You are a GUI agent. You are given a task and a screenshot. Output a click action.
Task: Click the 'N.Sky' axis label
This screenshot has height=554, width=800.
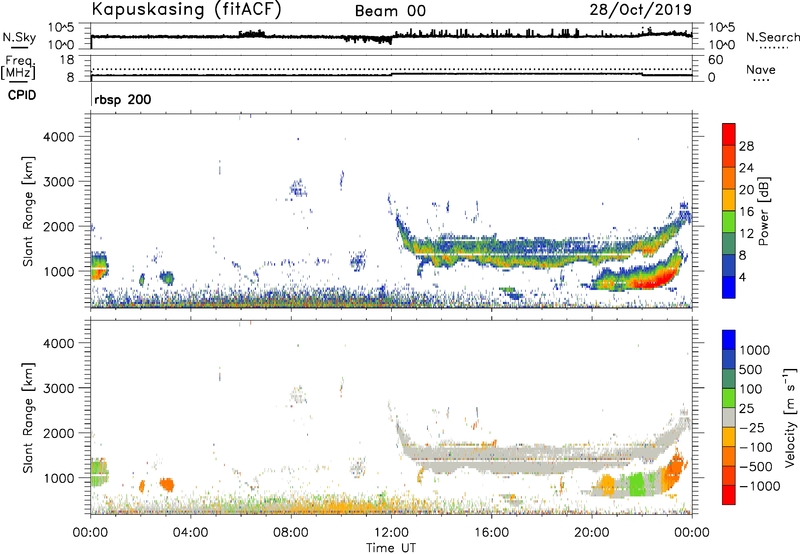pos(19,37)
